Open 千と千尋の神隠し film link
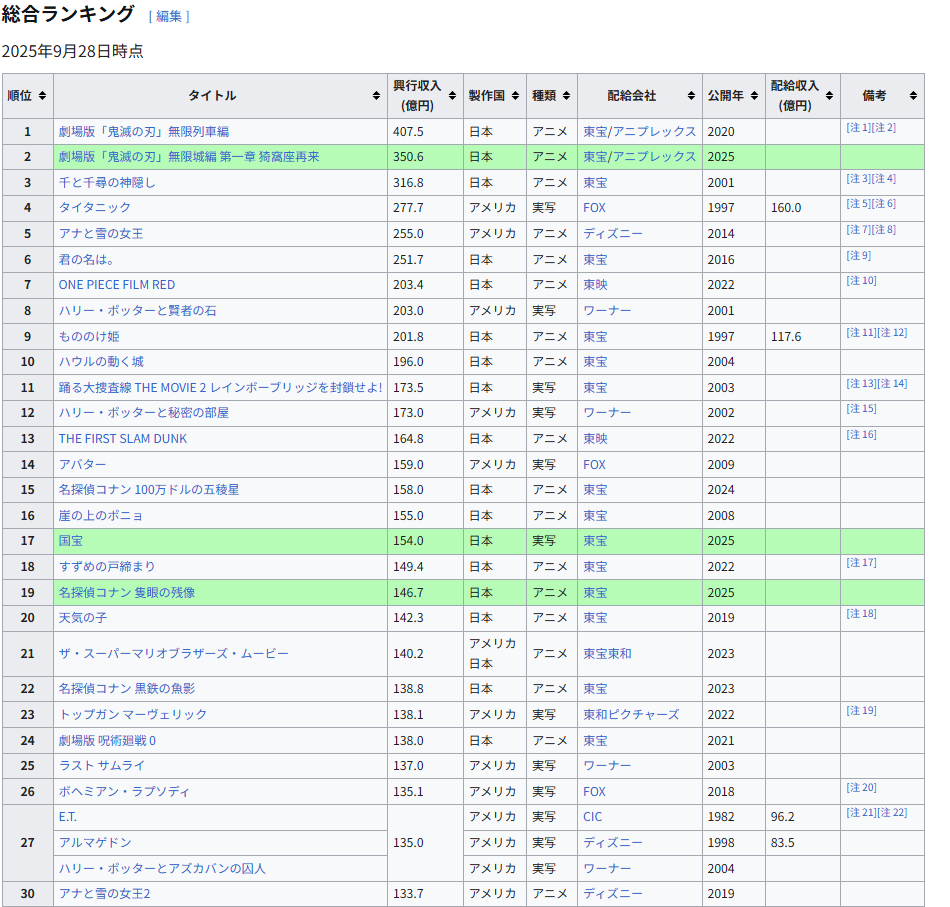The image size is (950, 907). tap(107, 182)
